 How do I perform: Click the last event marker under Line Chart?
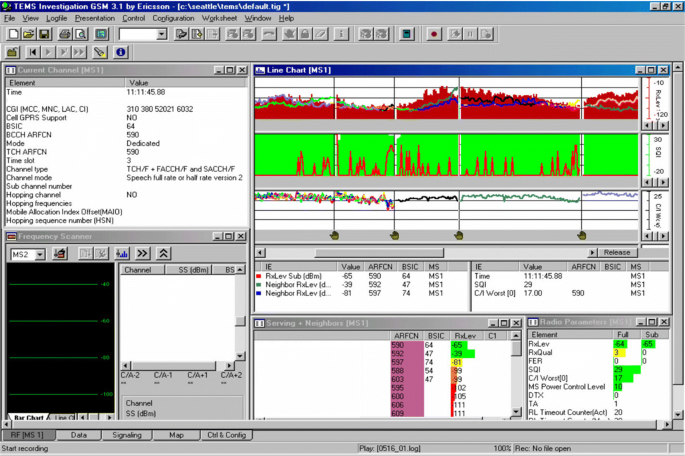pyautogui.click(x=581, y=235)
